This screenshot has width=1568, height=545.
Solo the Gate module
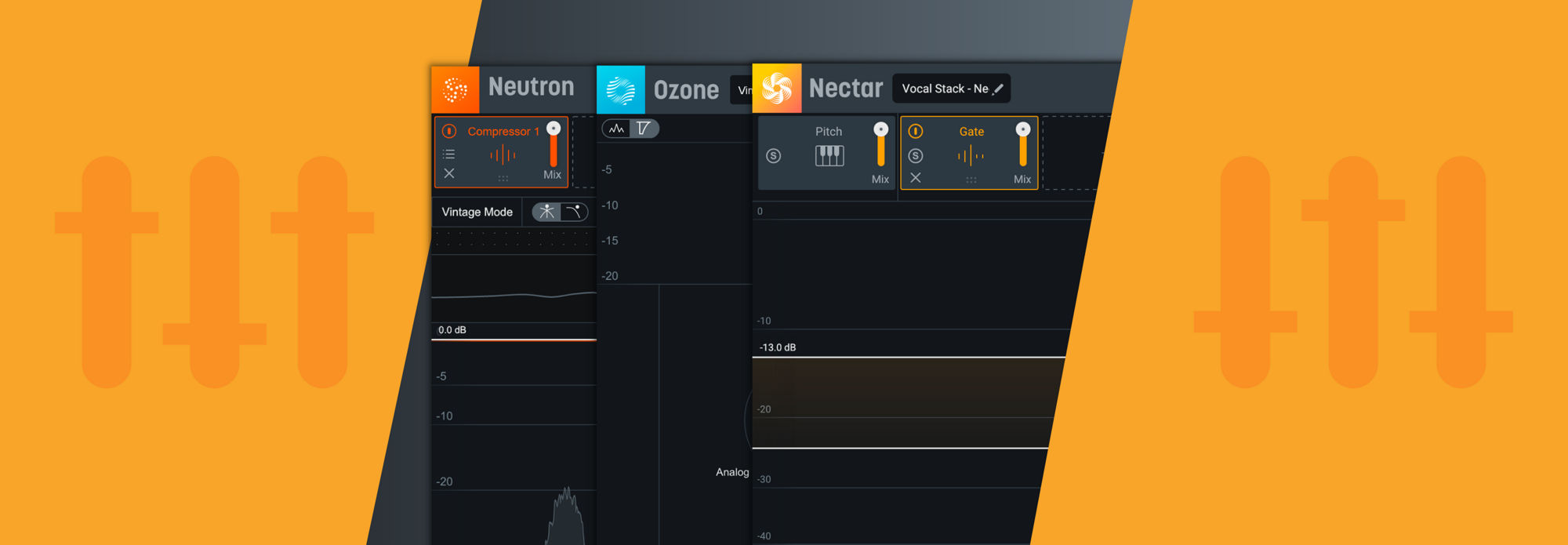point(915,156)
